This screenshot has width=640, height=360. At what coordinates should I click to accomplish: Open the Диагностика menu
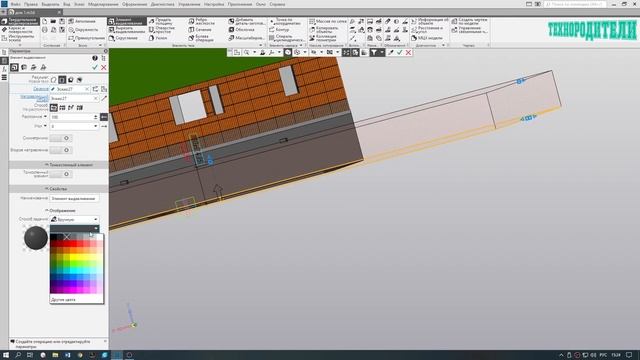point(162,4)
